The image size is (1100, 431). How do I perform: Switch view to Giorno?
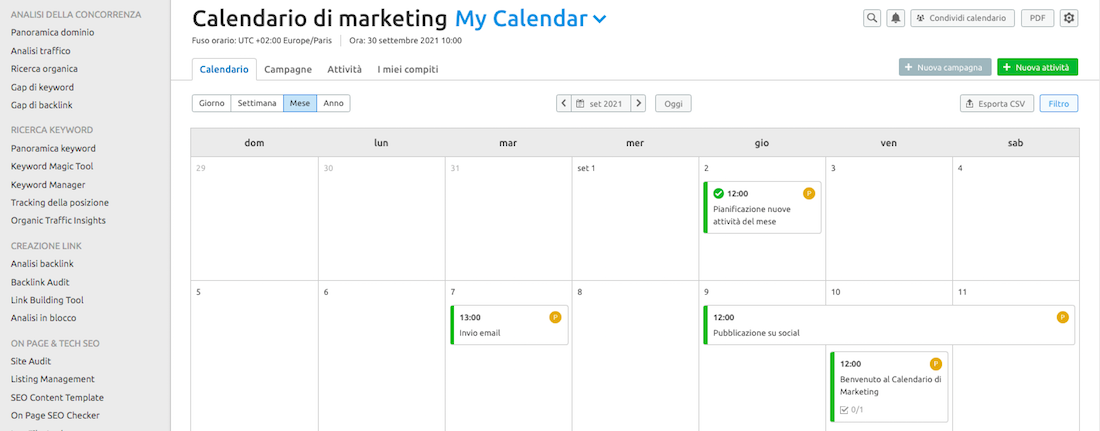[211, 103]
